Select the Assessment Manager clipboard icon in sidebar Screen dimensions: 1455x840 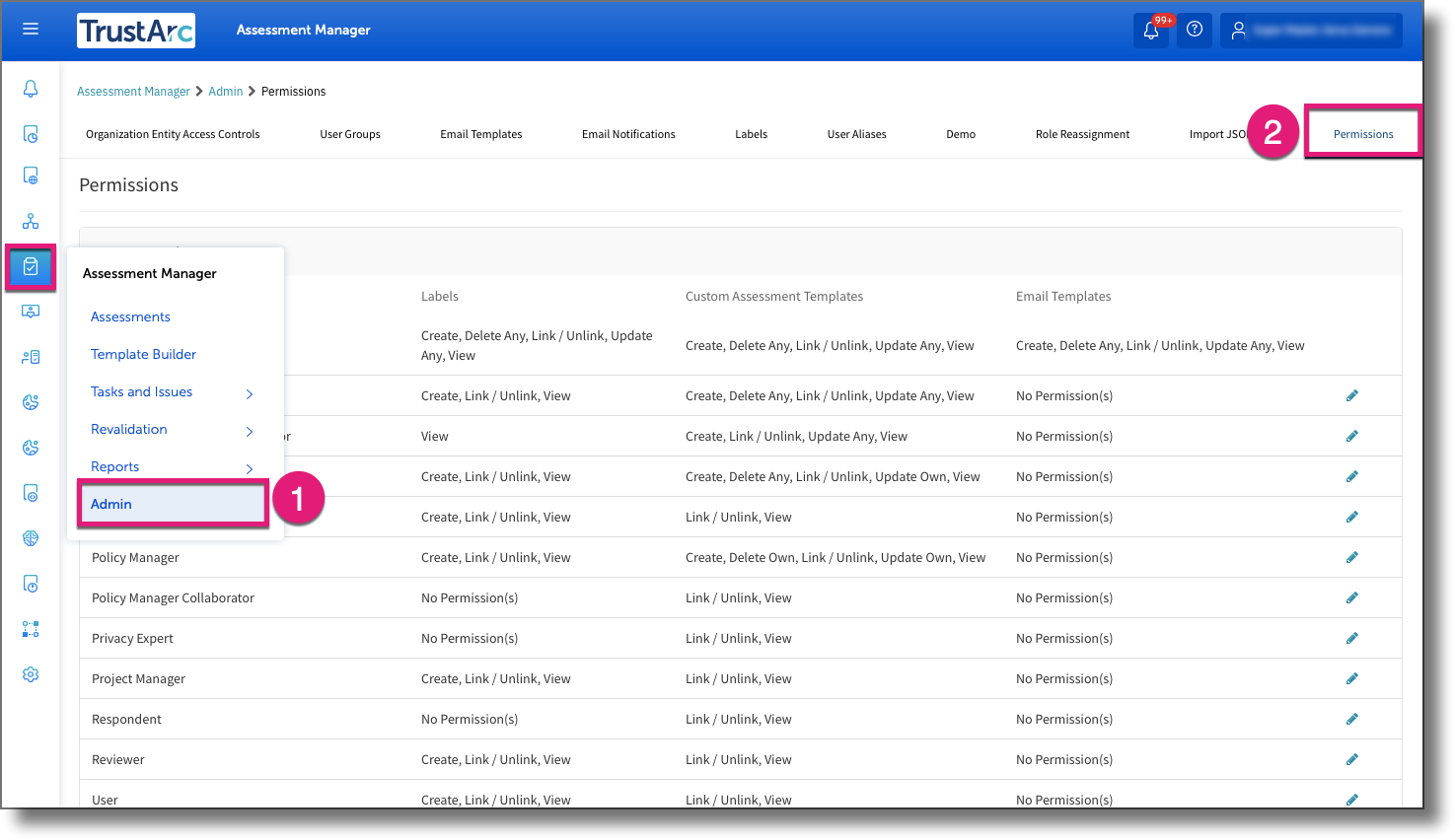[30, 266]
